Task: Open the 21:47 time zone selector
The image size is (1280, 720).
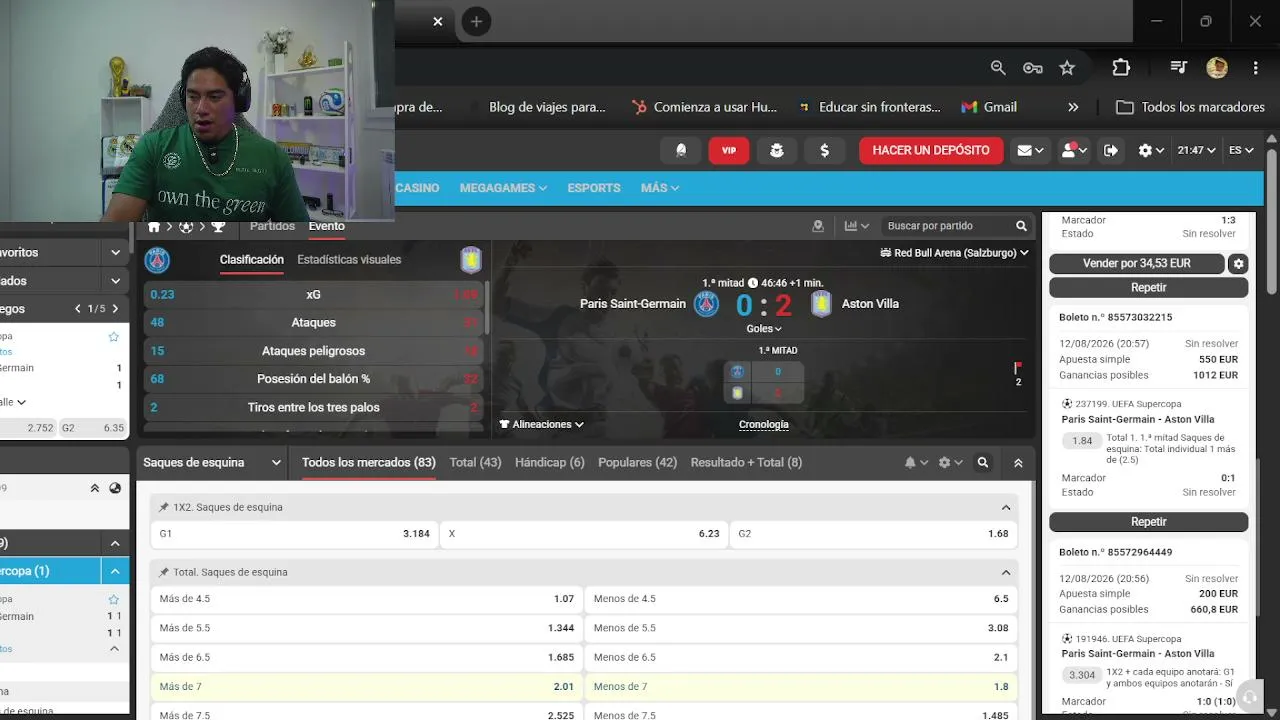Action: click(x=1196, y=150)
